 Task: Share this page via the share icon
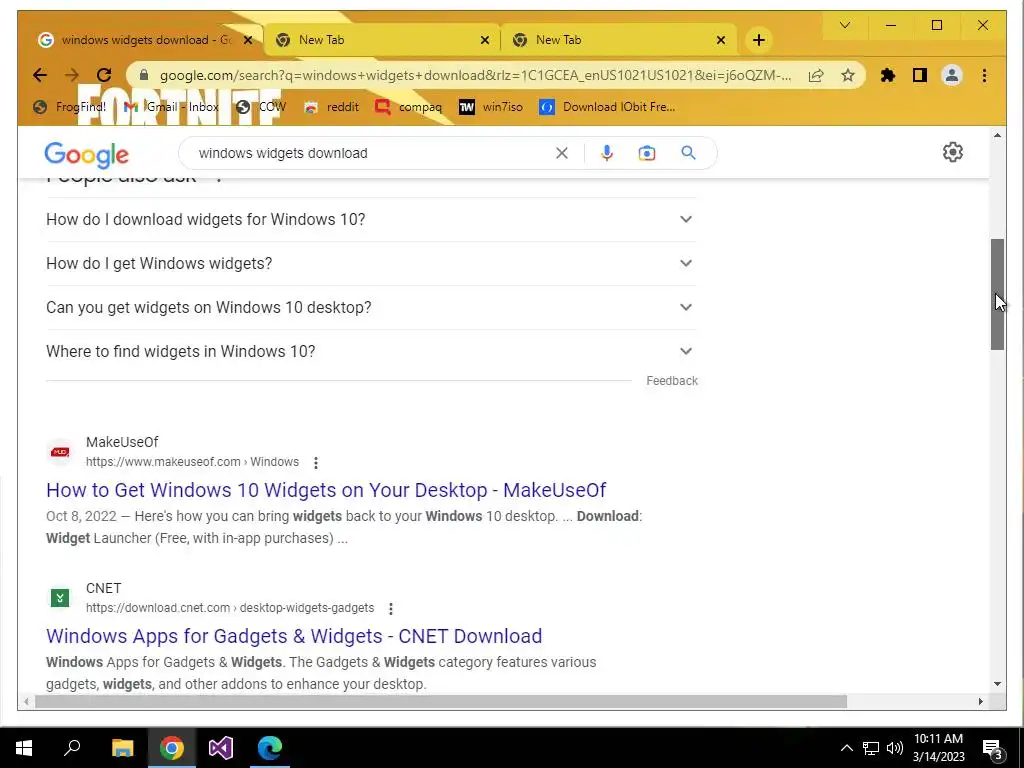(816, 75)
